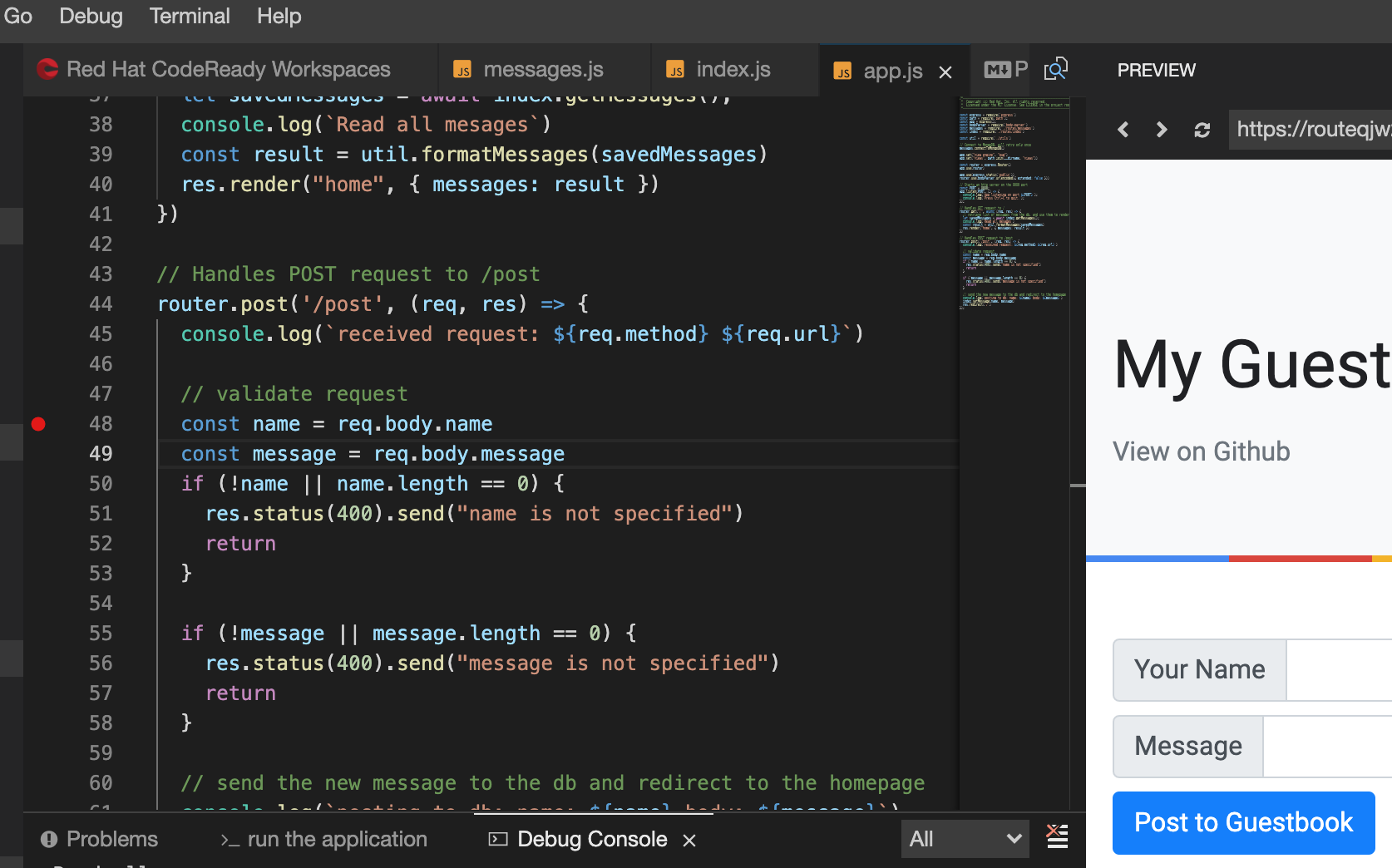Click the "name is not specified" string
The height and width of the screenshot is (868, 1392).
click(x=594, y=514)
